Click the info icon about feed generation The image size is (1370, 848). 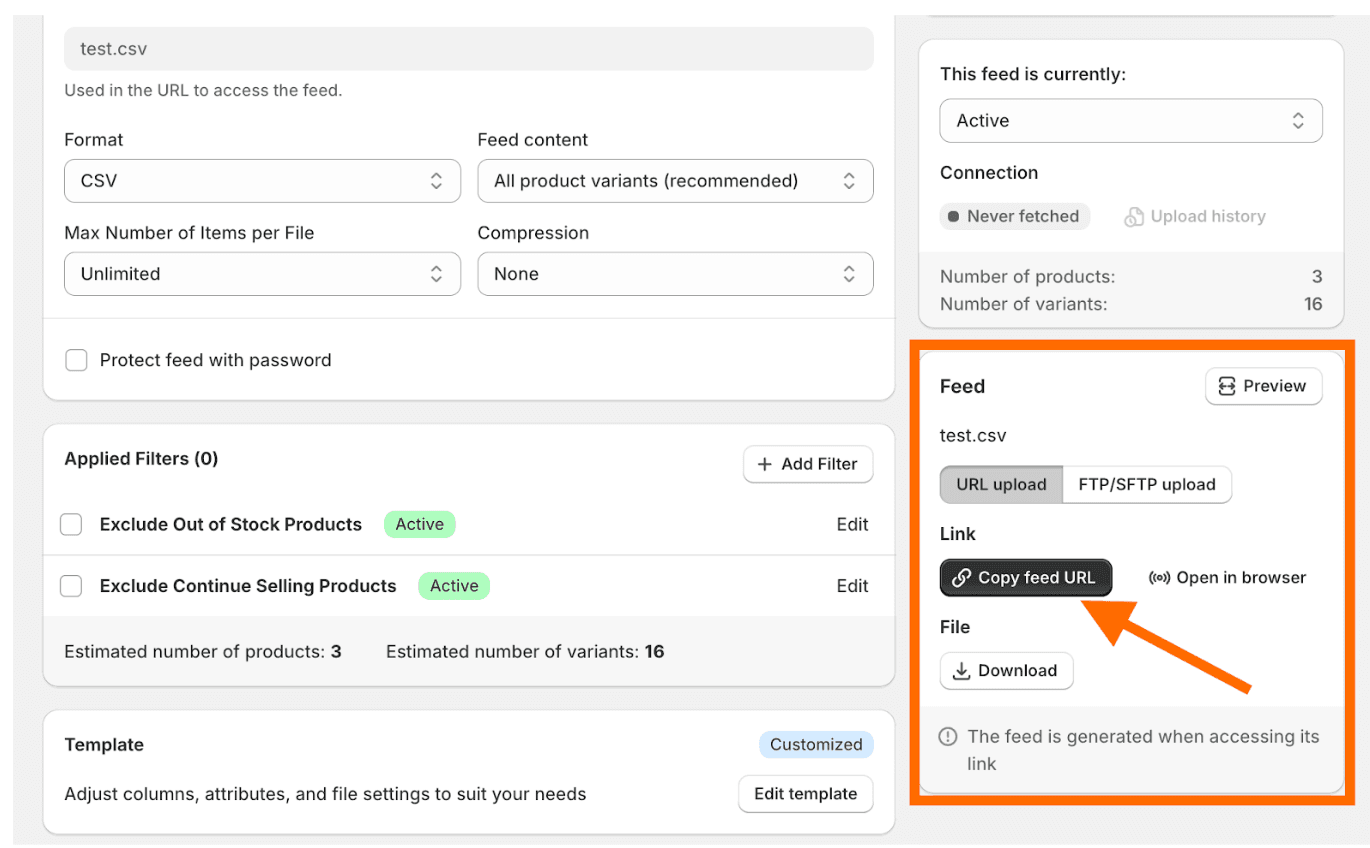point(947,736)
